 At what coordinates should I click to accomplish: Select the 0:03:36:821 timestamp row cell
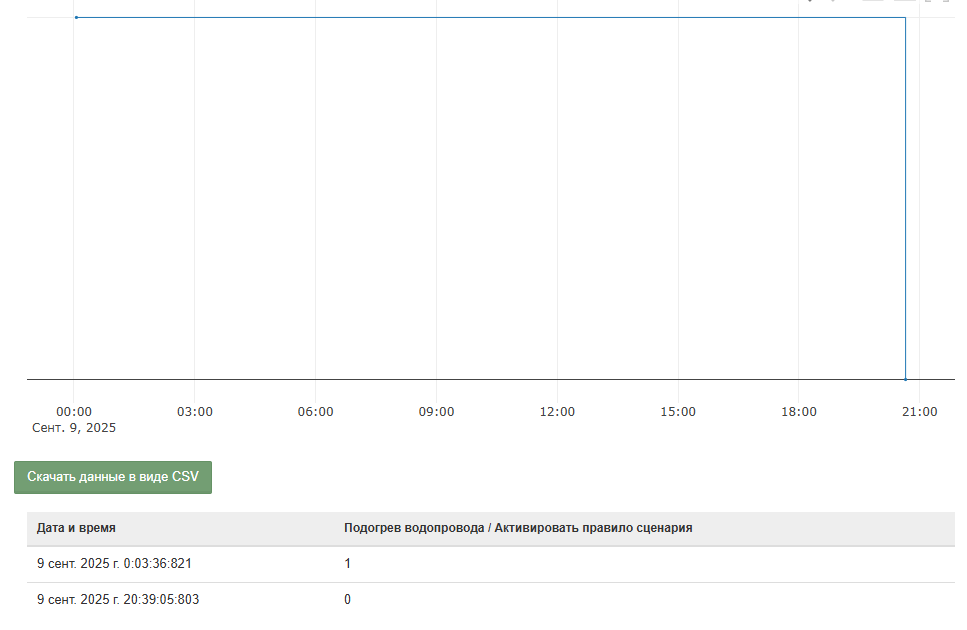(114, 564)
